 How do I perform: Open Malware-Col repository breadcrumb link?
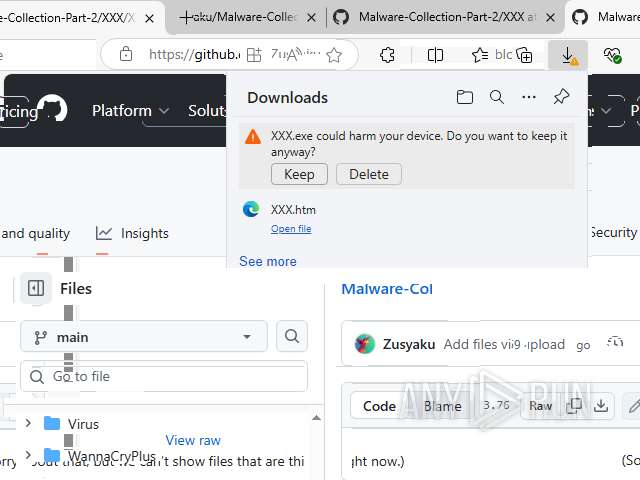[387, 289]
